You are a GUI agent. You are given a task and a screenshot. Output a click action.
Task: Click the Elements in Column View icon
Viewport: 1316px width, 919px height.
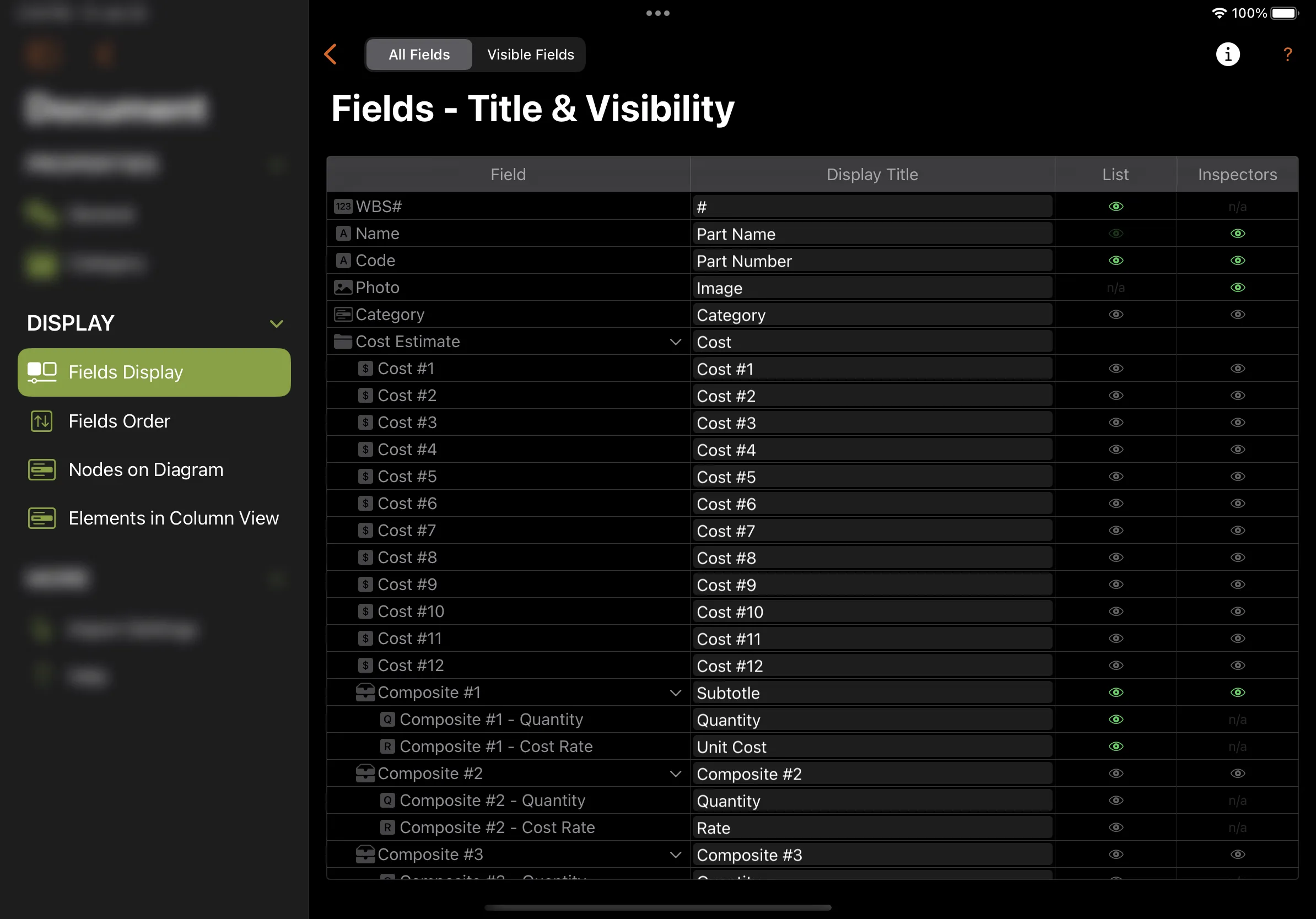tap(41, 518)
